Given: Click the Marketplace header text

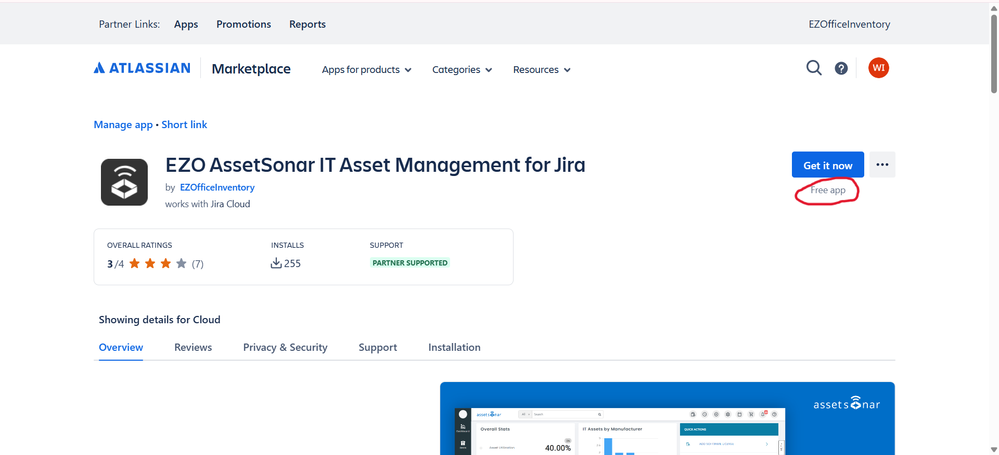Looking at the screenshot, I should [x=251, y=69].
